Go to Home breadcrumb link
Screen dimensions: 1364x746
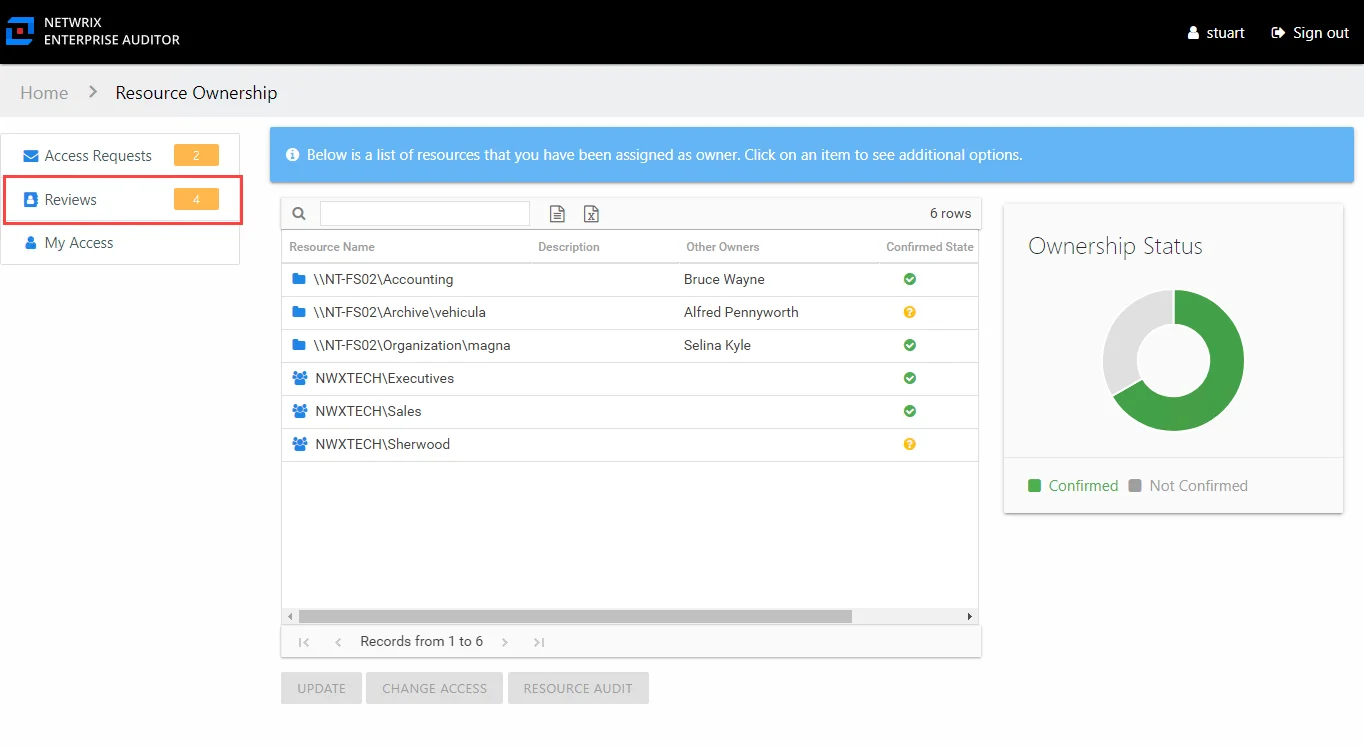point(44,93)
